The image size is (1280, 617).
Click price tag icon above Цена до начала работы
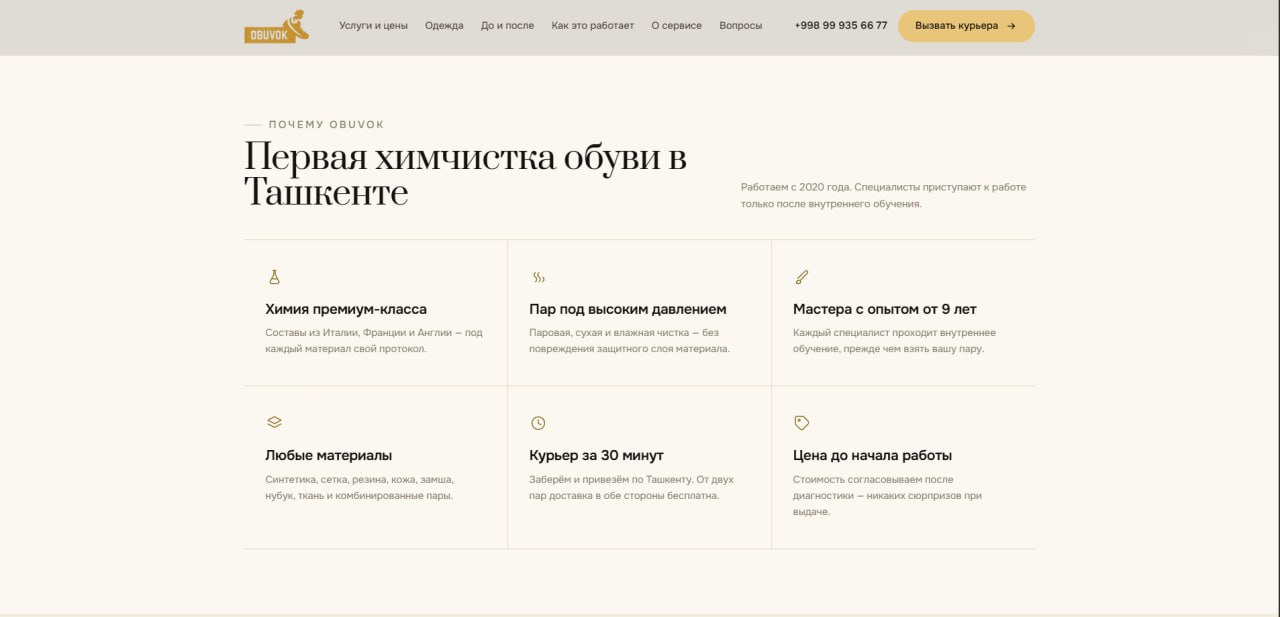tap(801, 423)
